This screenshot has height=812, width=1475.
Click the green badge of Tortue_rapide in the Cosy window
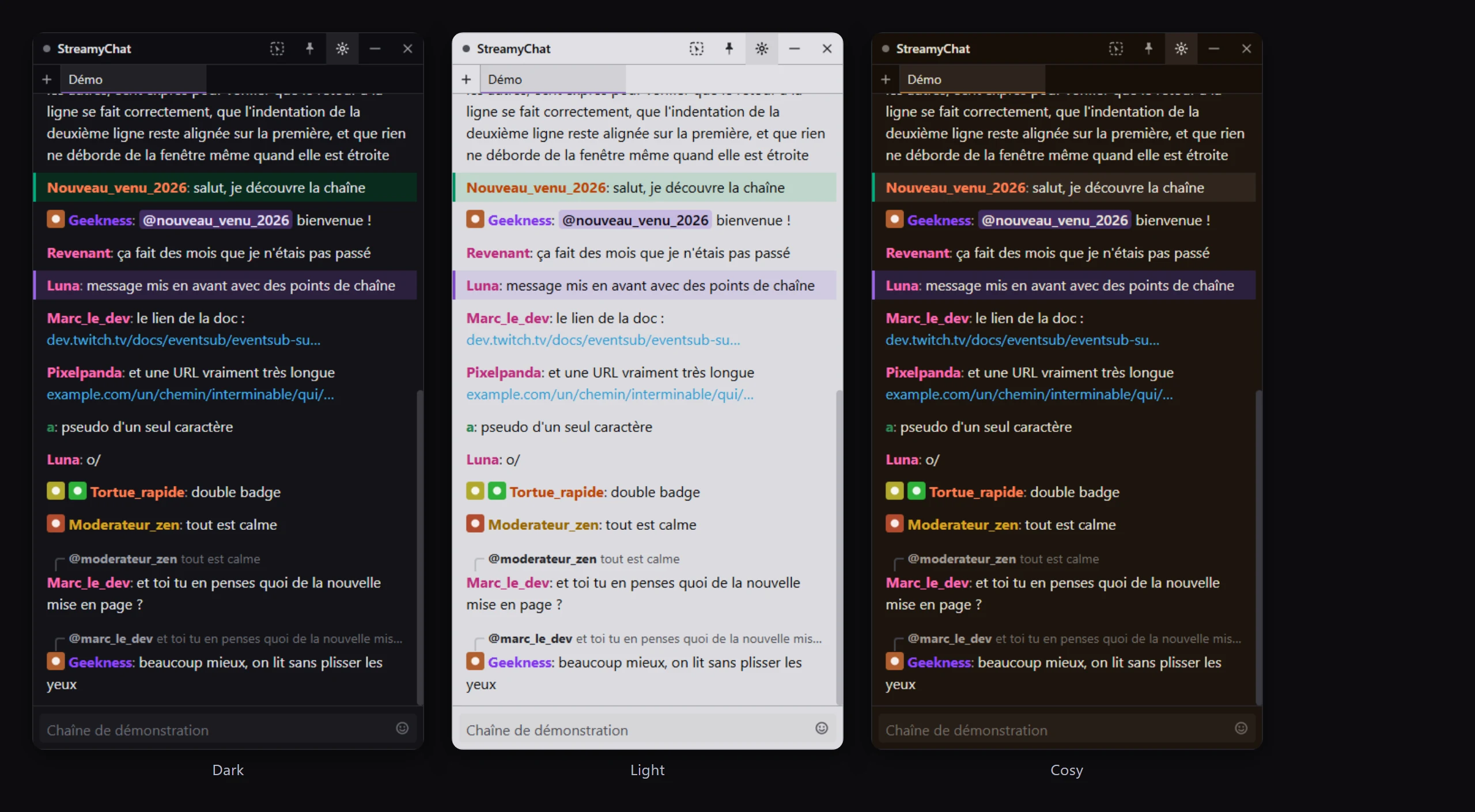coord(916,491)
